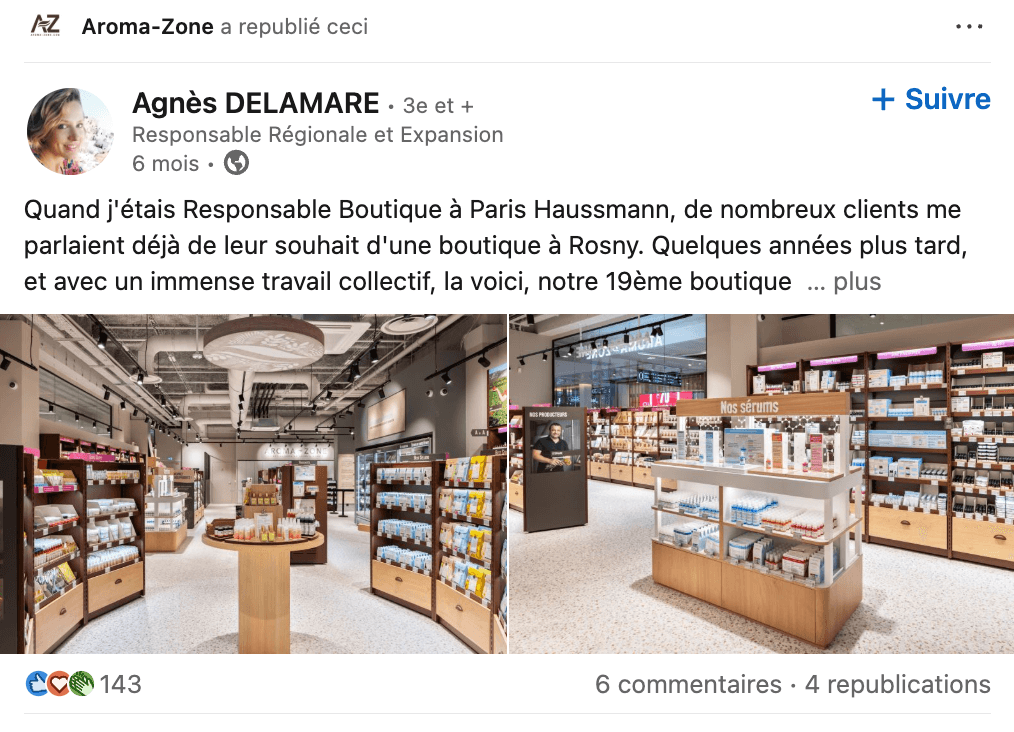1014x732 pixels.
Task: Follow Agnès Delamare with Suivre button
Action: point(931,100)
